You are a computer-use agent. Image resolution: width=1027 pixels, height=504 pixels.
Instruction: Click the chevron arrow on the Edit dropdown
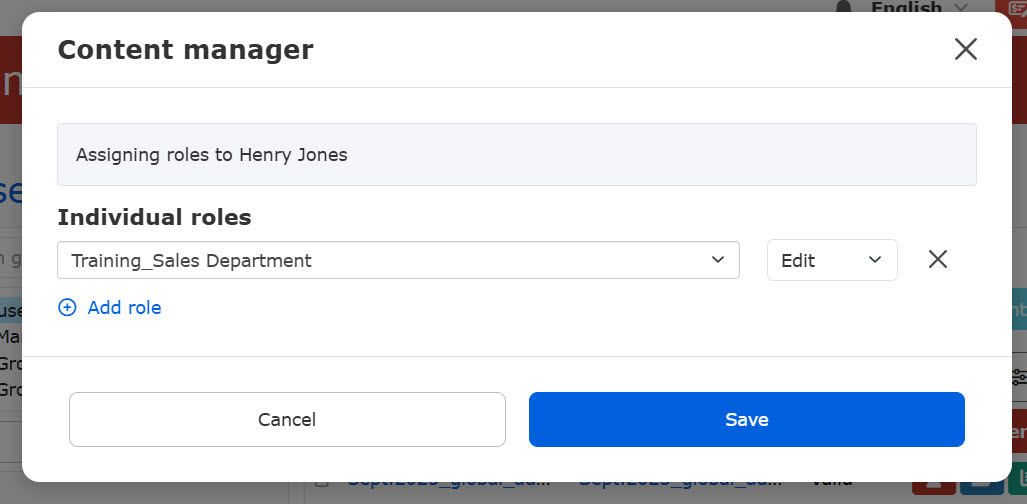[875, 260]
